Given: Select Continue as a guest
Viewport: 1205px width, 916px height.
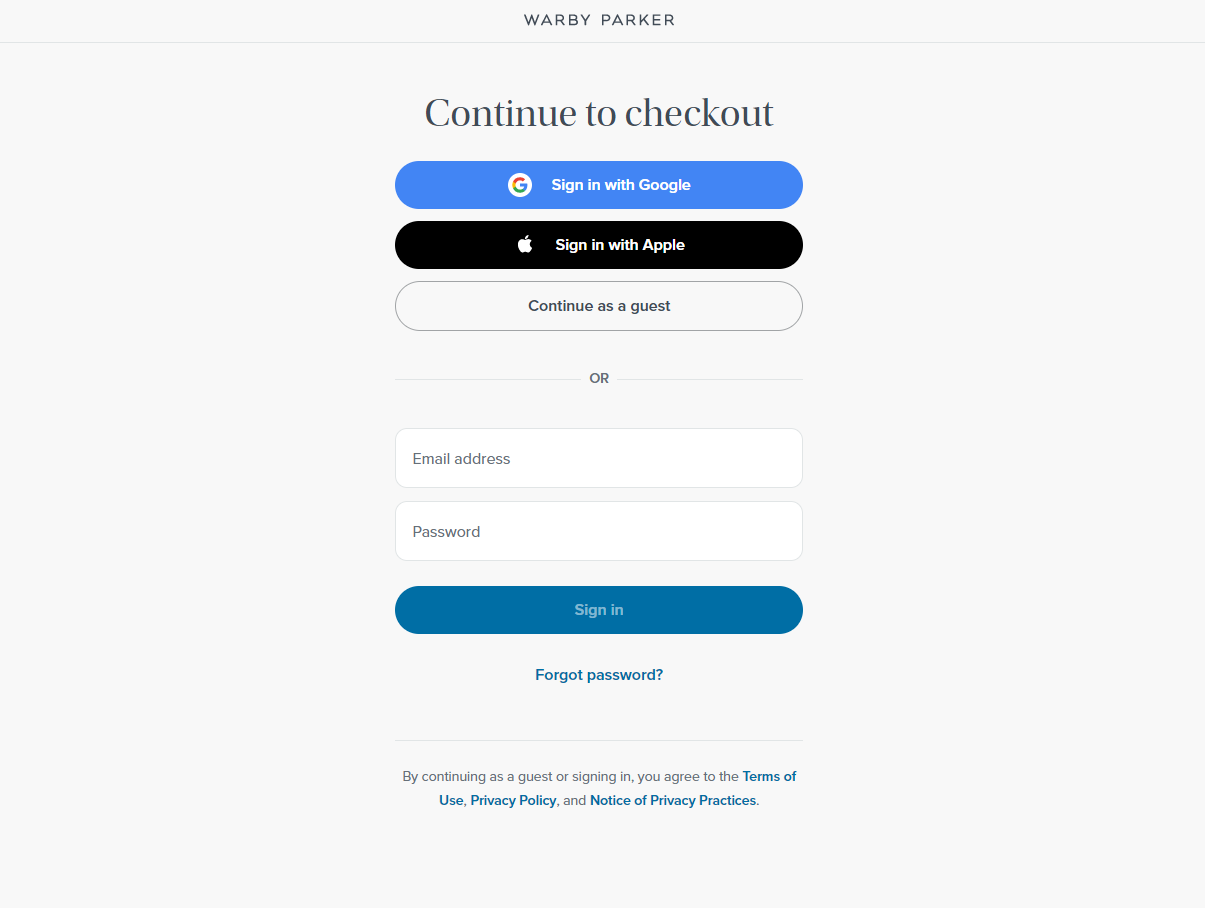Looking at the screenshot, I should point(599,306).
